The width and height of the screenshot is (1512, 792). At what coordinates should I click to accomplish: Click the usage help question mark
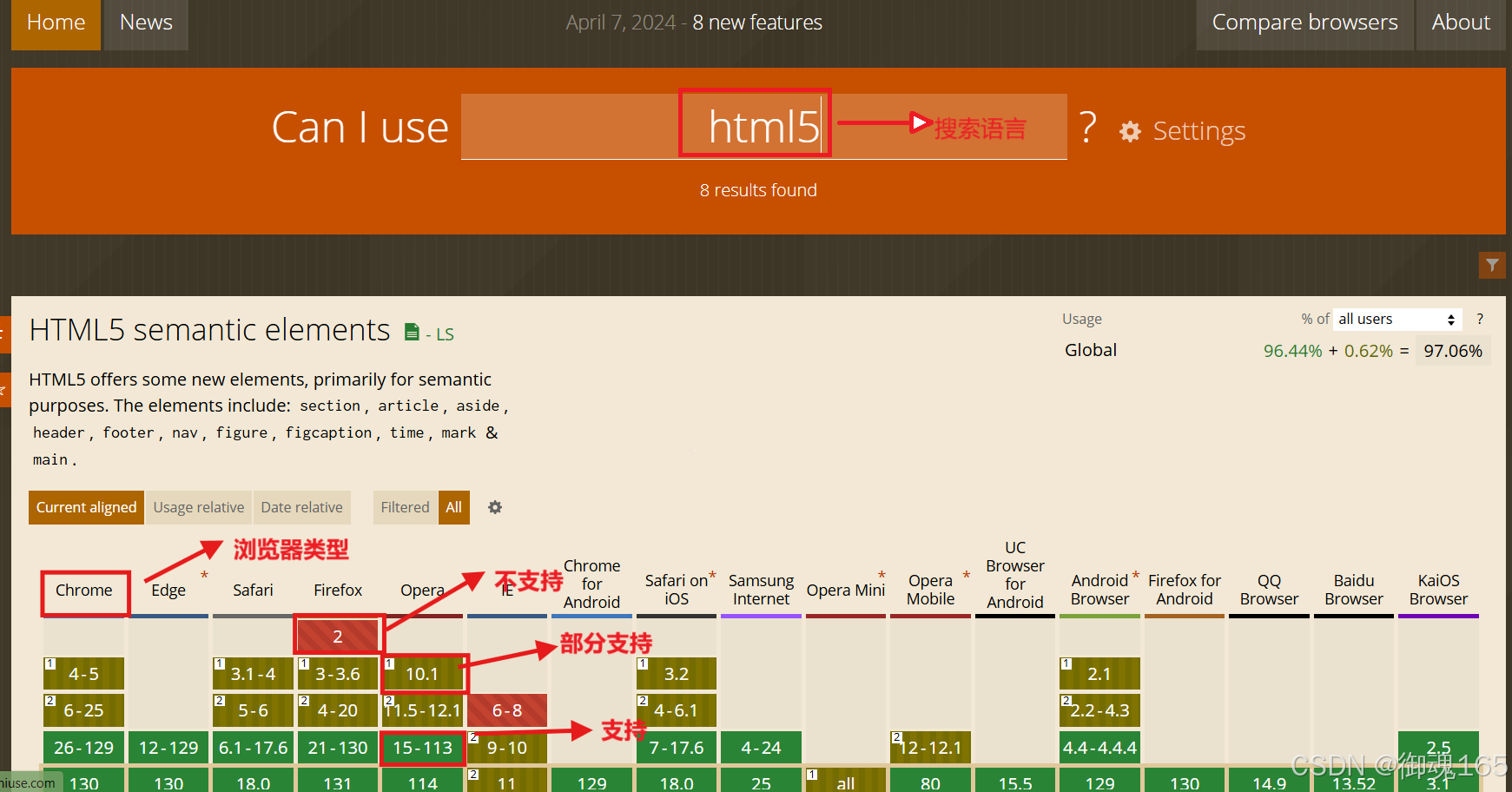click(1480, 319)
